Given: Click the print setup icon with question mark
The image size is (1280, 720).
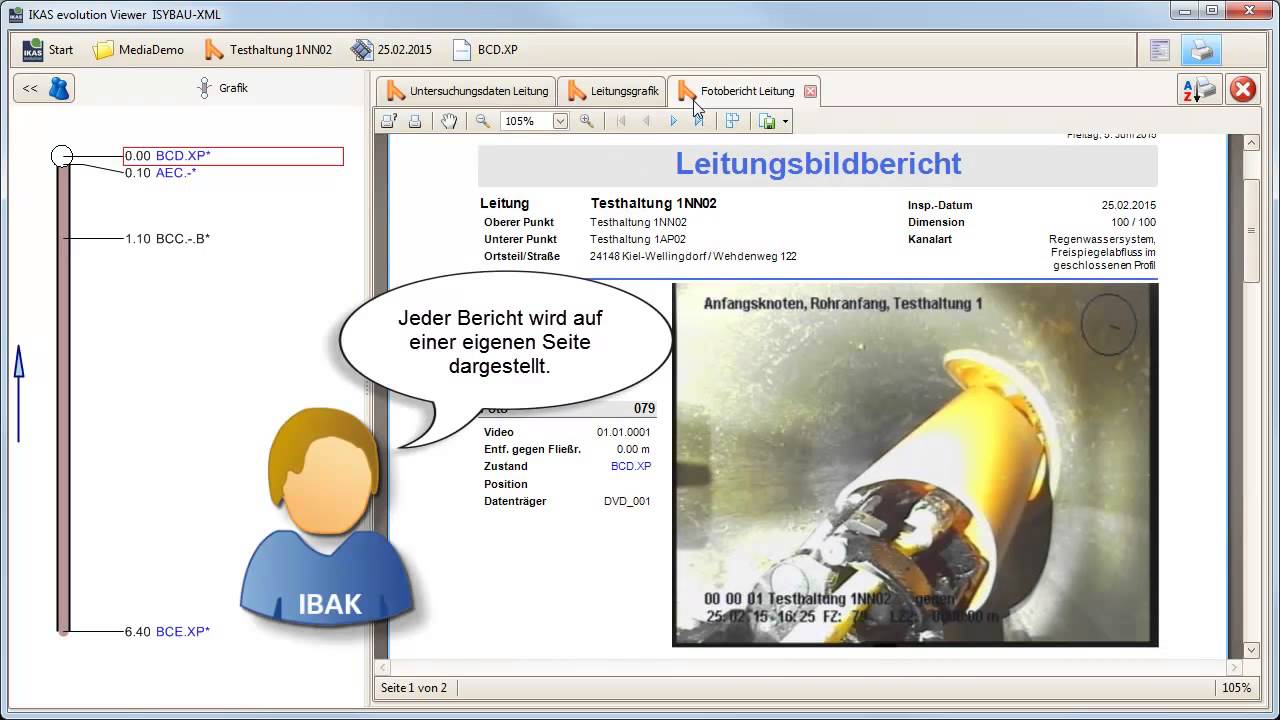Looking at the screenshot, I should [x=389, y=121].
